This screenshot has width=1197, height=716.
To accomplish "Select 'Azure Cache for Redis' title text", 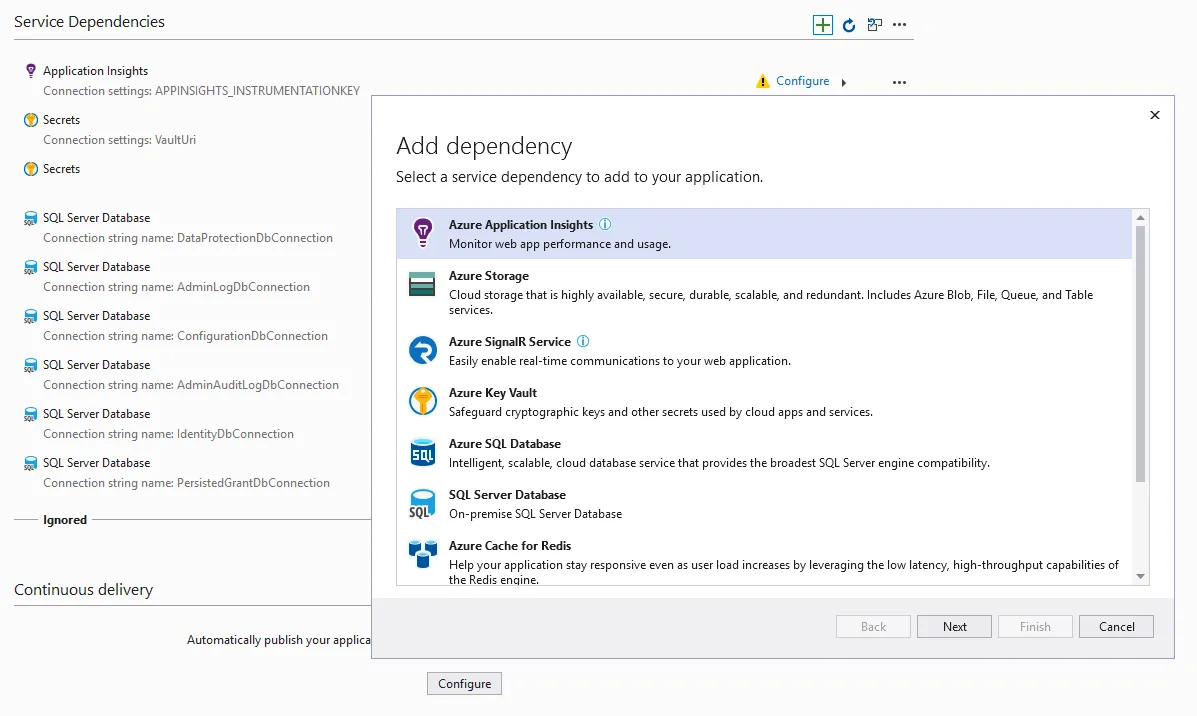I will point(510,546).
